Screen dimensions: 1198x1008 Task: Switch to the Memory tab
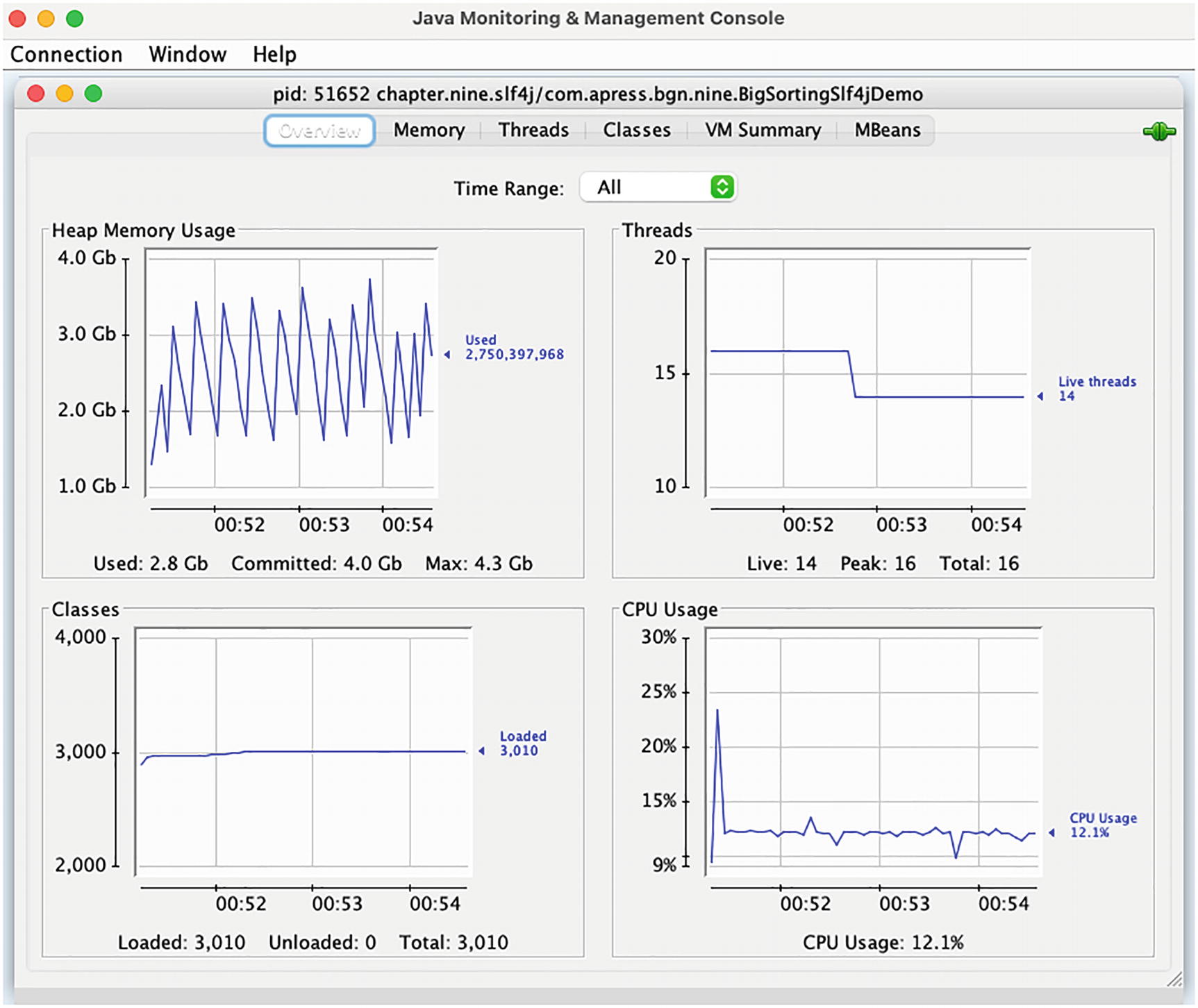(x=429, y=131)
